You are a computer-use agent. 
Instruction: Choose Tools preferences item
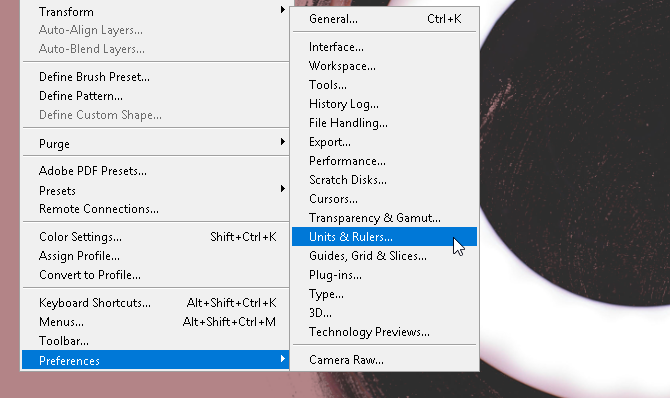pyautogui.click(x=384, y=85)
